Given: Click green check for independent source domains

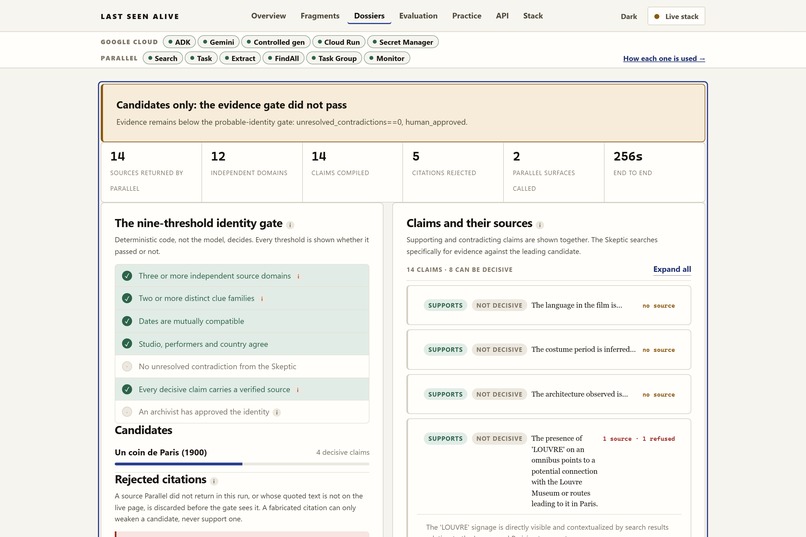Looking at the screenshot, I should (x=127, y=276).
